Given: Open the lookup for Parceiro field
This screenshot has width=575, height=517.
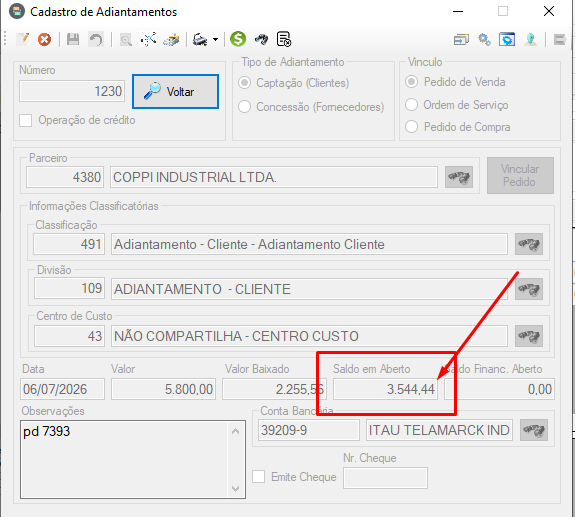Looking at the screenshot, I should click(x=459, y=177).
